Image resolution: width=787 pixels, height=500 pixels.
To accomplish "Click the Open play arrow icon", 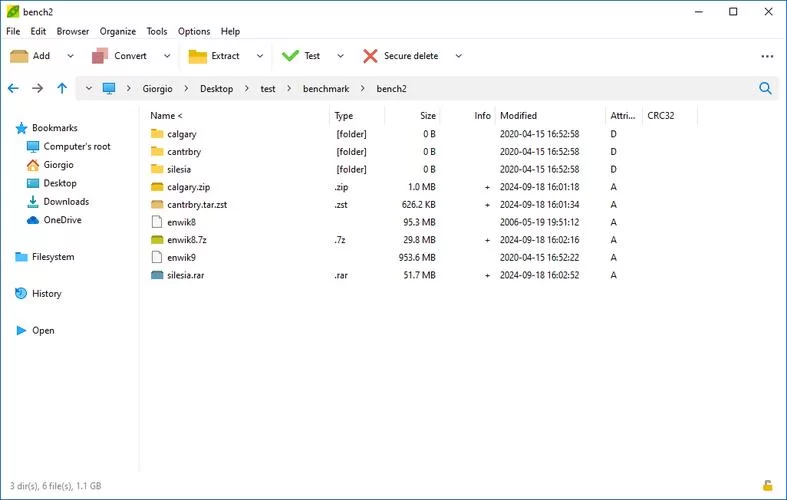I will 21,330.
